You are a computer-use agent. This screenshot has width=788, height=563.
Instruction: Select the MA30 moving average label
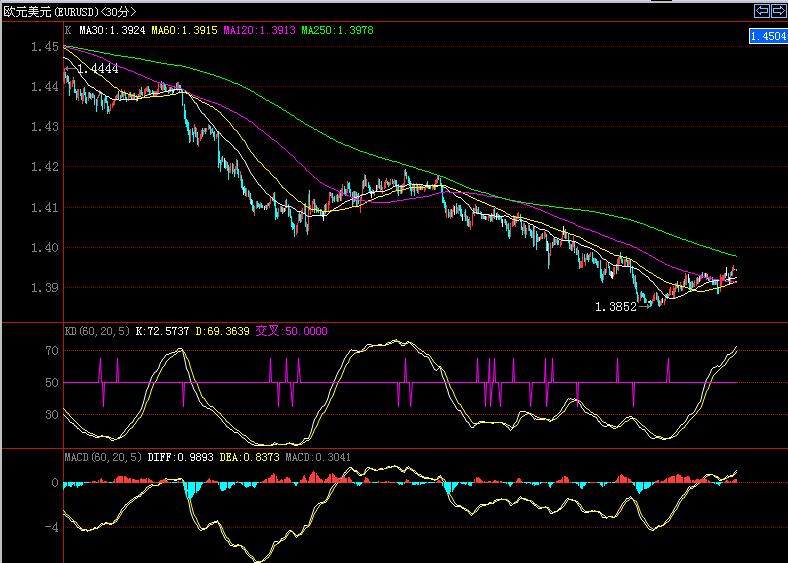click(111, 31)
